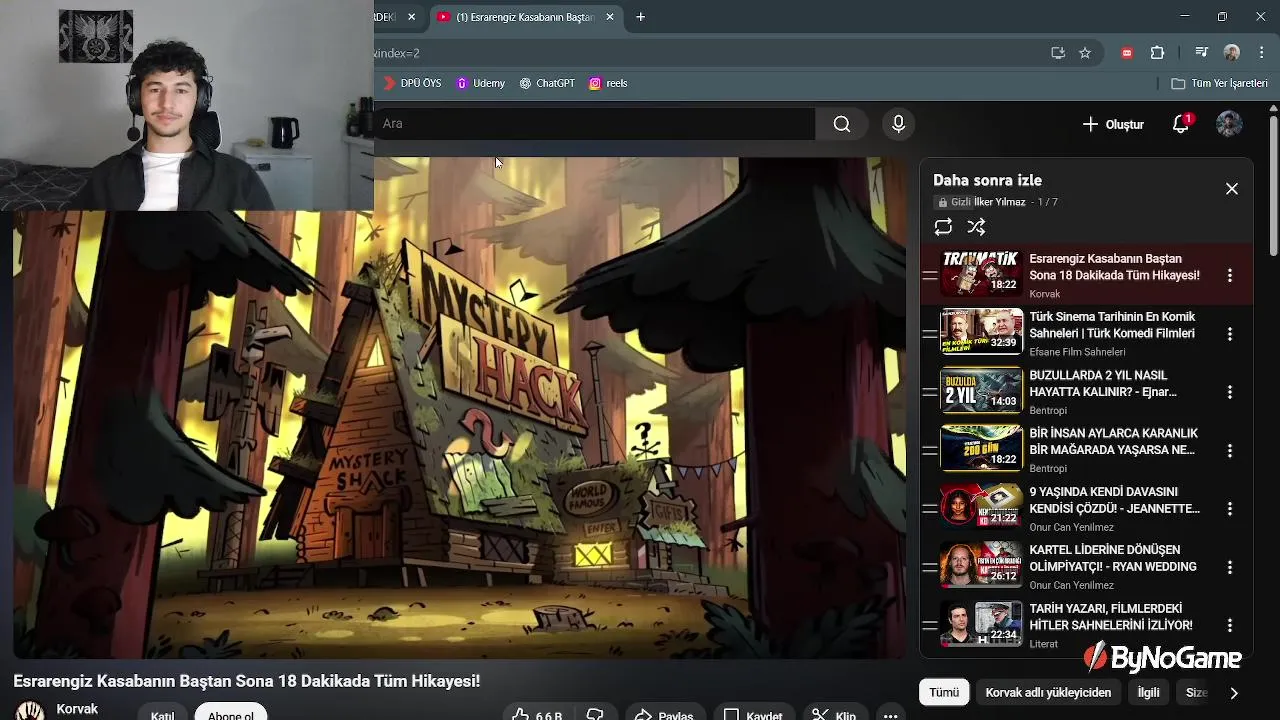Bookmark this page with star icon
This screenshot has height=720, width=1280.
(1085, 53)
